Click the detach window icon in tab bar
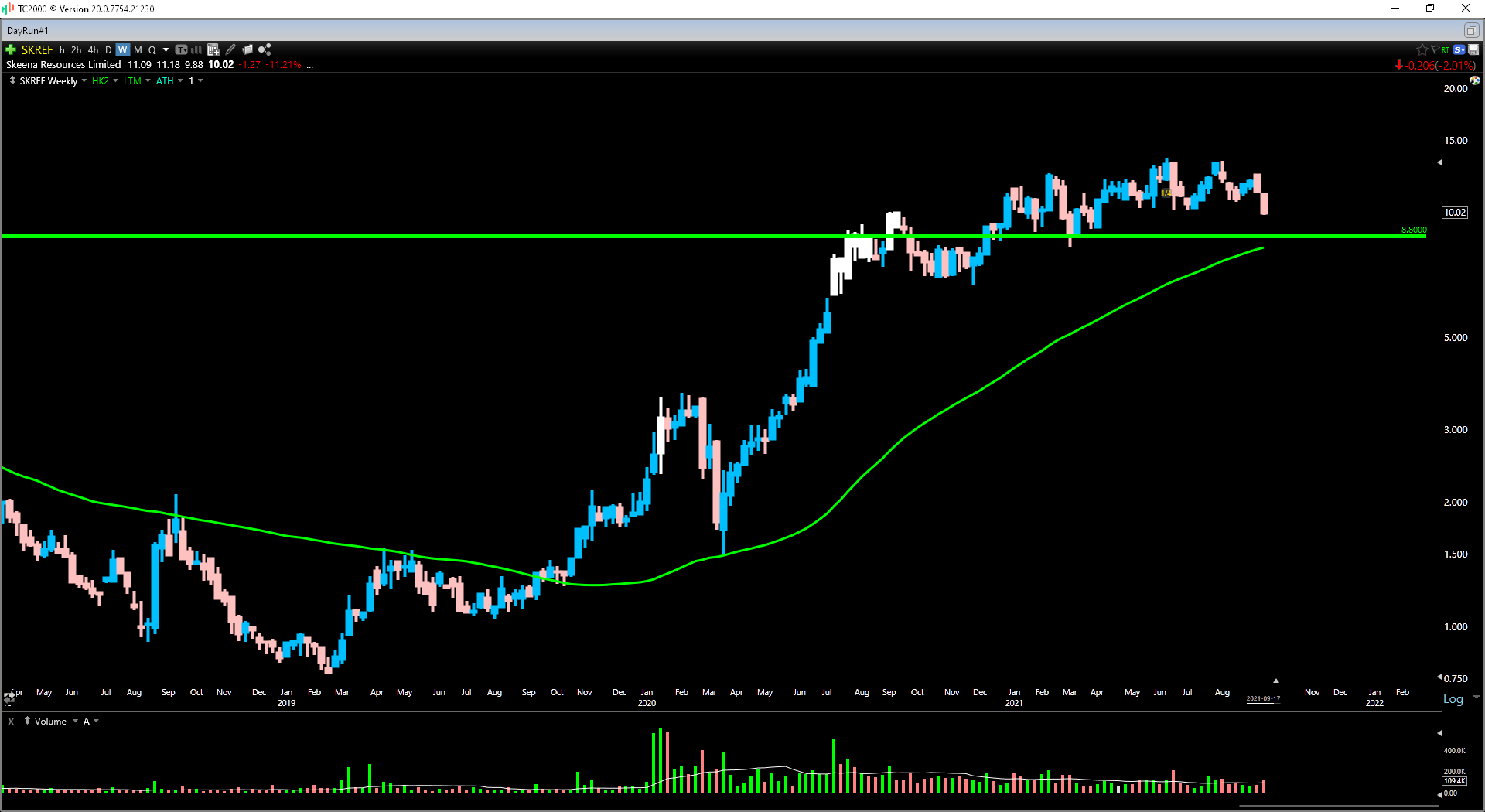1485x812 pixels. (x=1471, y=30)
